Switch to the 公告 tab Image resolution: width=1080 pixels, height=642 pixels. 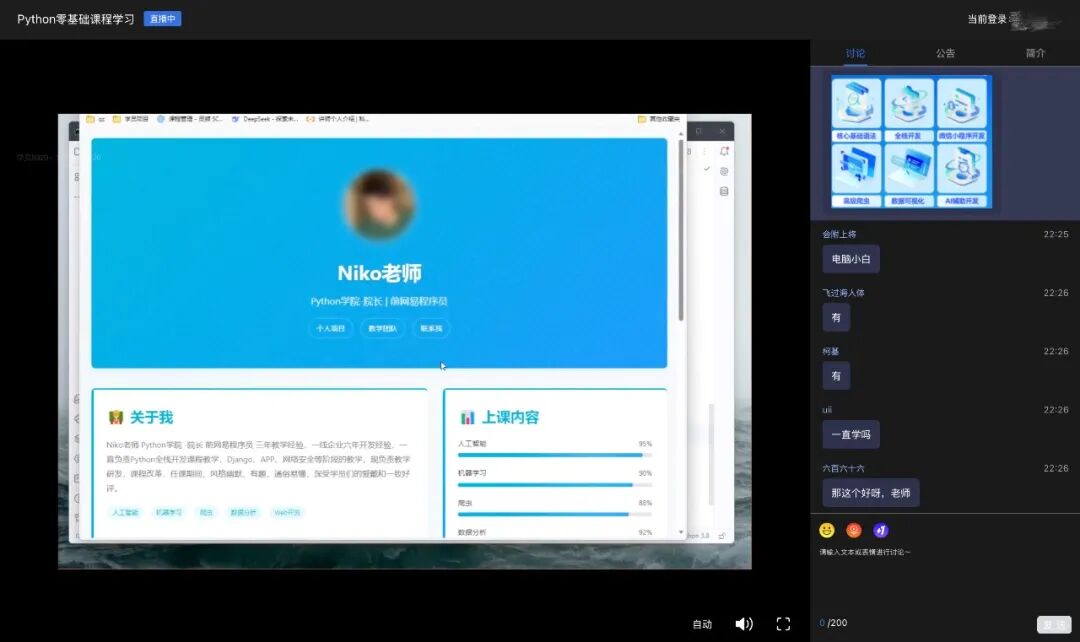coord(944,52)
